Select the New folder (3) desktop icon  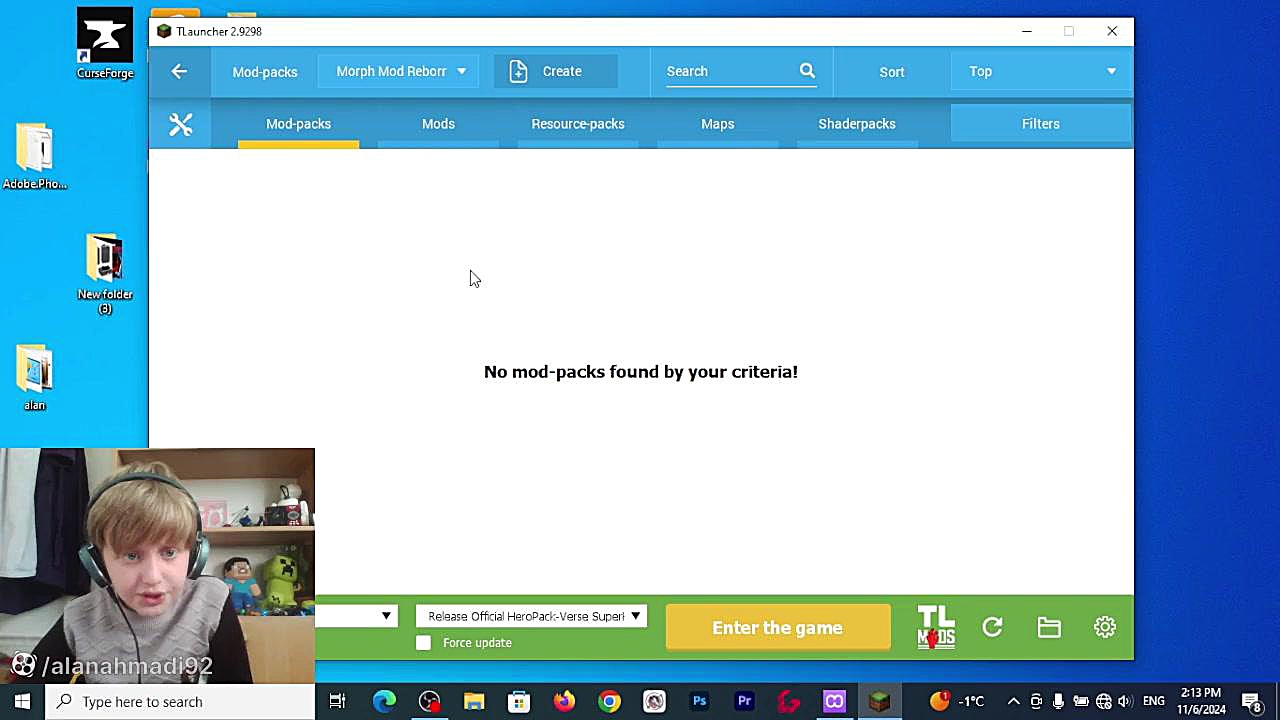tap(105, 274)
